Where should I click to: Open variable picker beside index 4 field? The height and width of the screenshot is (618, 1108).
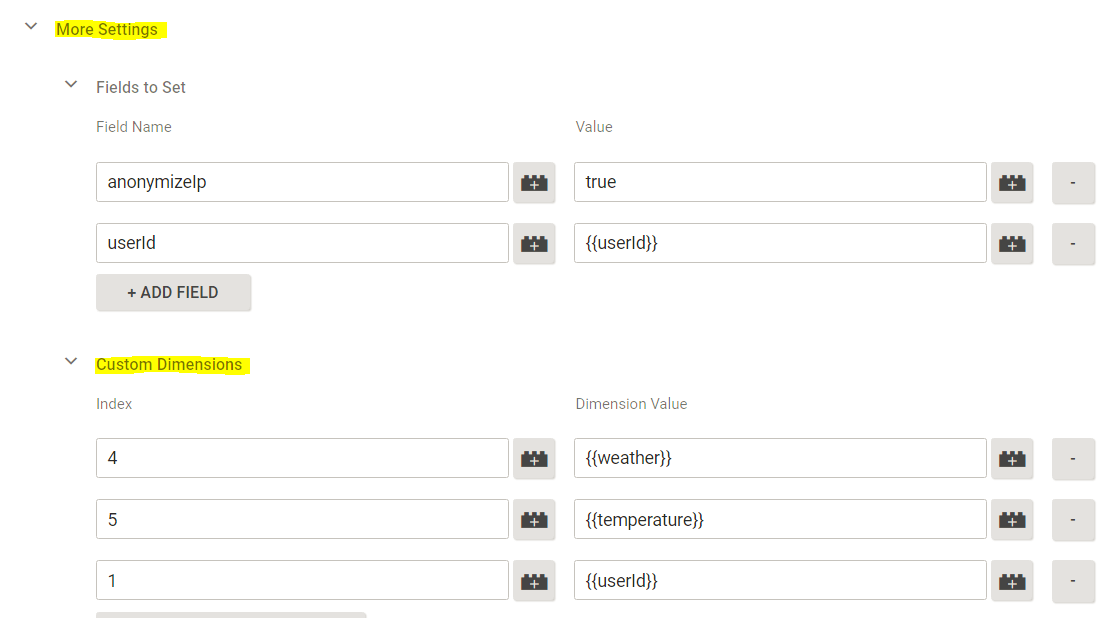pos(534,459)
